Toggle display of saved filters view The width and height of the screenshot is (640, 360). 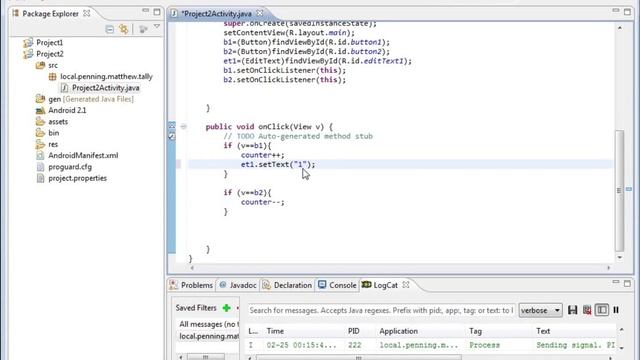(x=602, y=310)
